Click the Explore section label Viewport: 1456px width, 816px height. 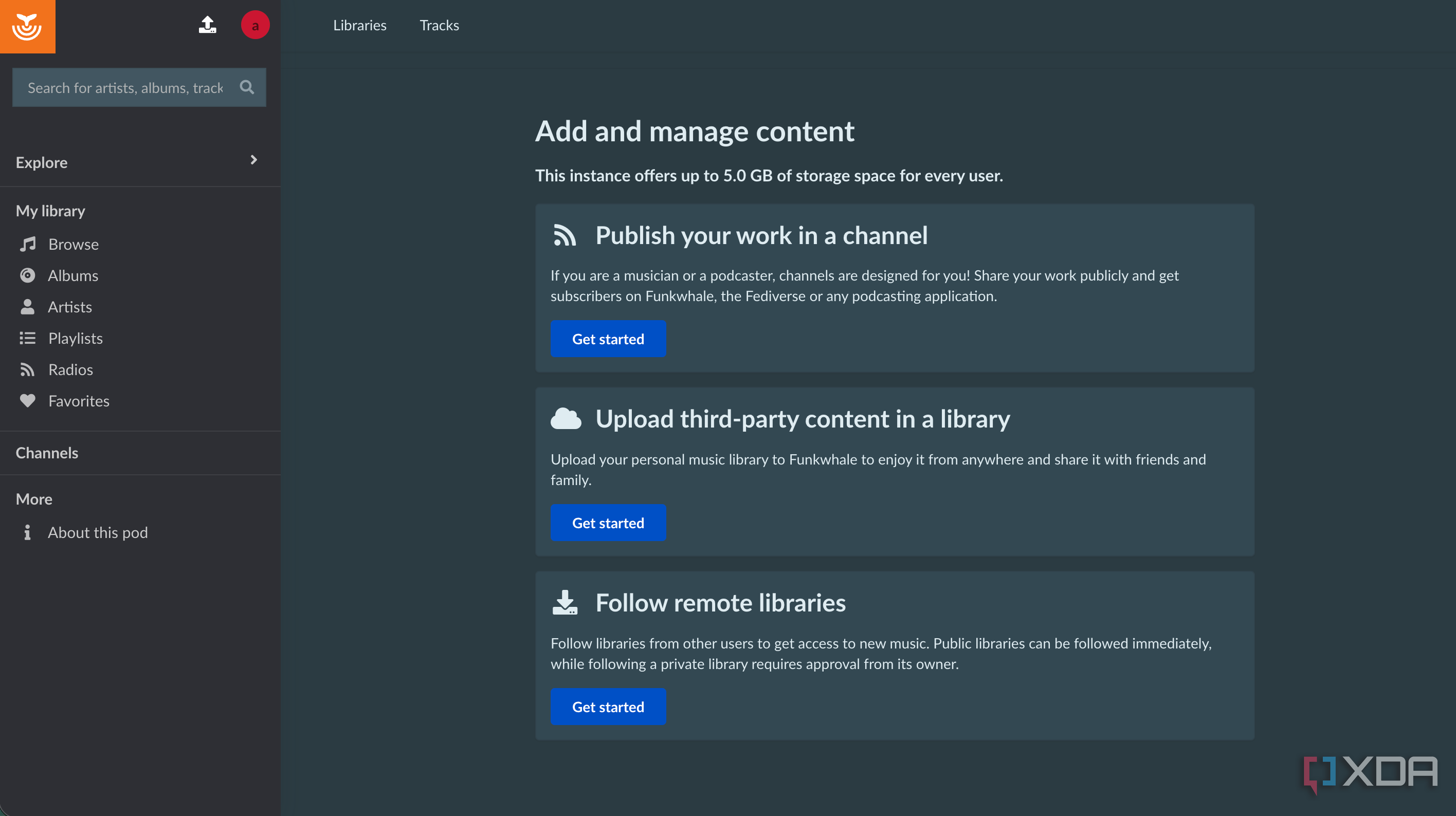pos(41,162)
